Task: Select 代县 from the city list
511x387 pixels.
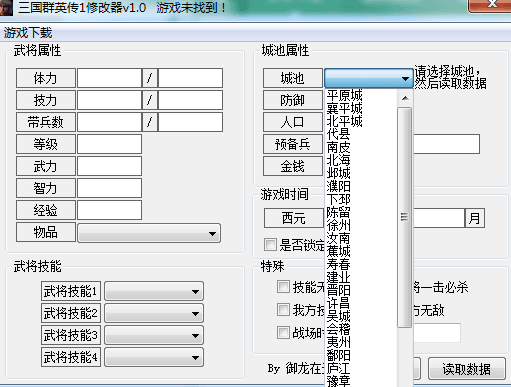Action: click(361, 134)
